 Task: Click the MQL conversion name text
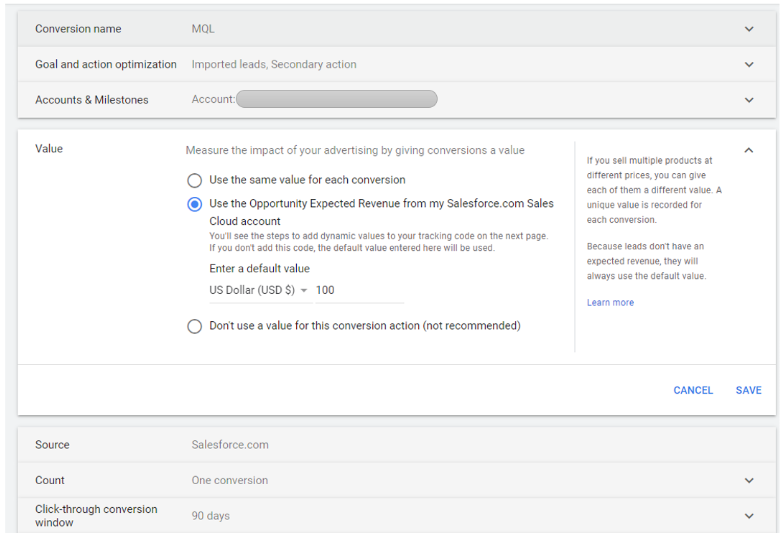click(203, 29)
